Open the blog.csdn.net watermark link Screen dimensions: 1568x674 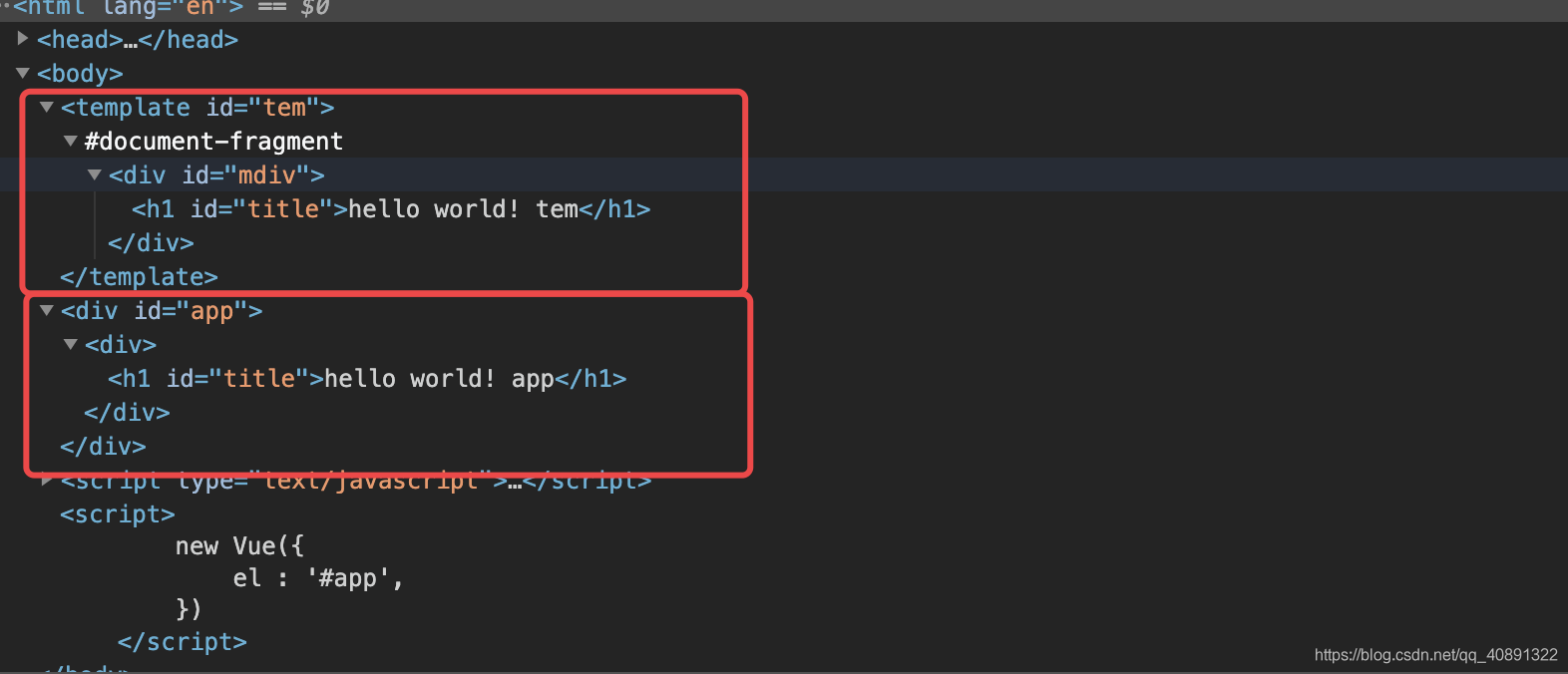[x=1435, y=655]
